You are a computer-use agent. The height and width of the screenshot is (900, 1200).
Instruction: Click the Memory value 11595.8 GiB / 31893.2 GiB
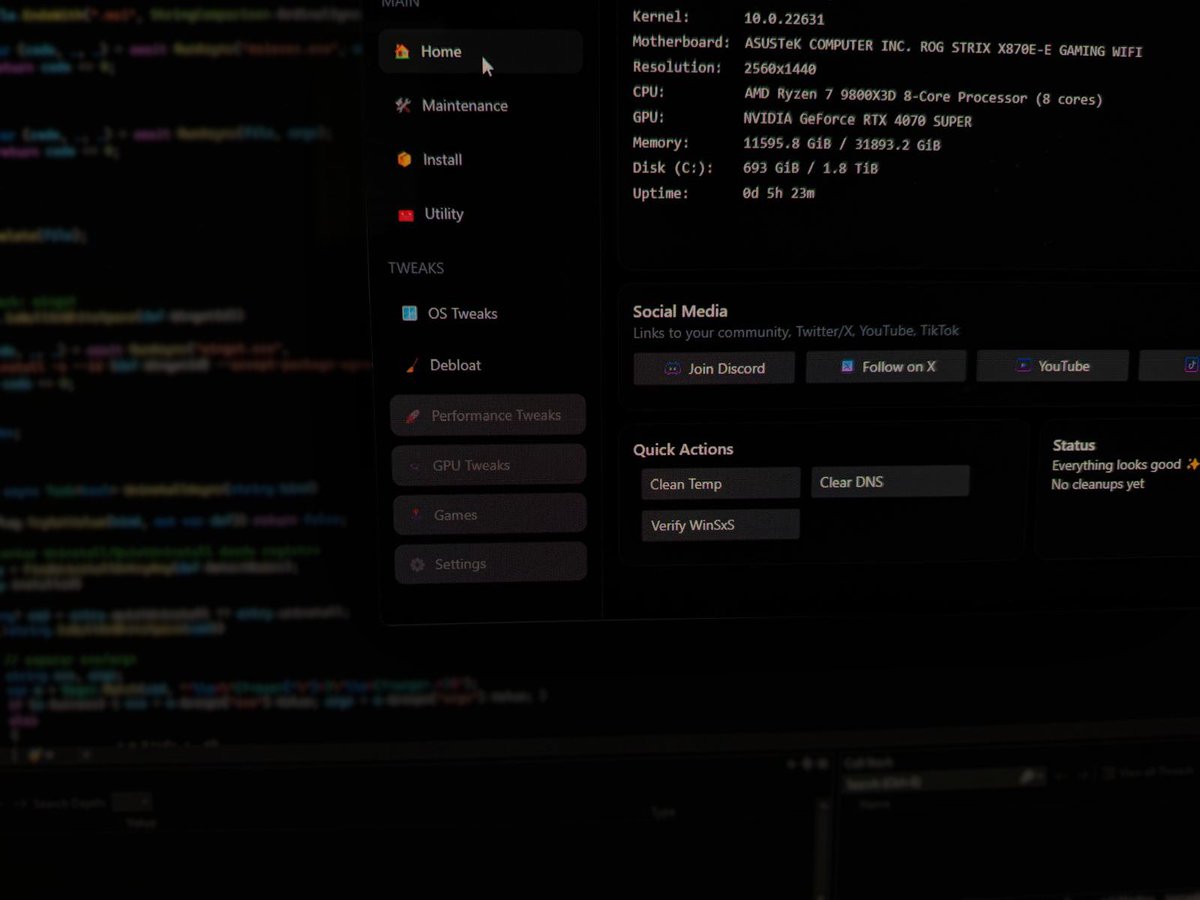842,144
